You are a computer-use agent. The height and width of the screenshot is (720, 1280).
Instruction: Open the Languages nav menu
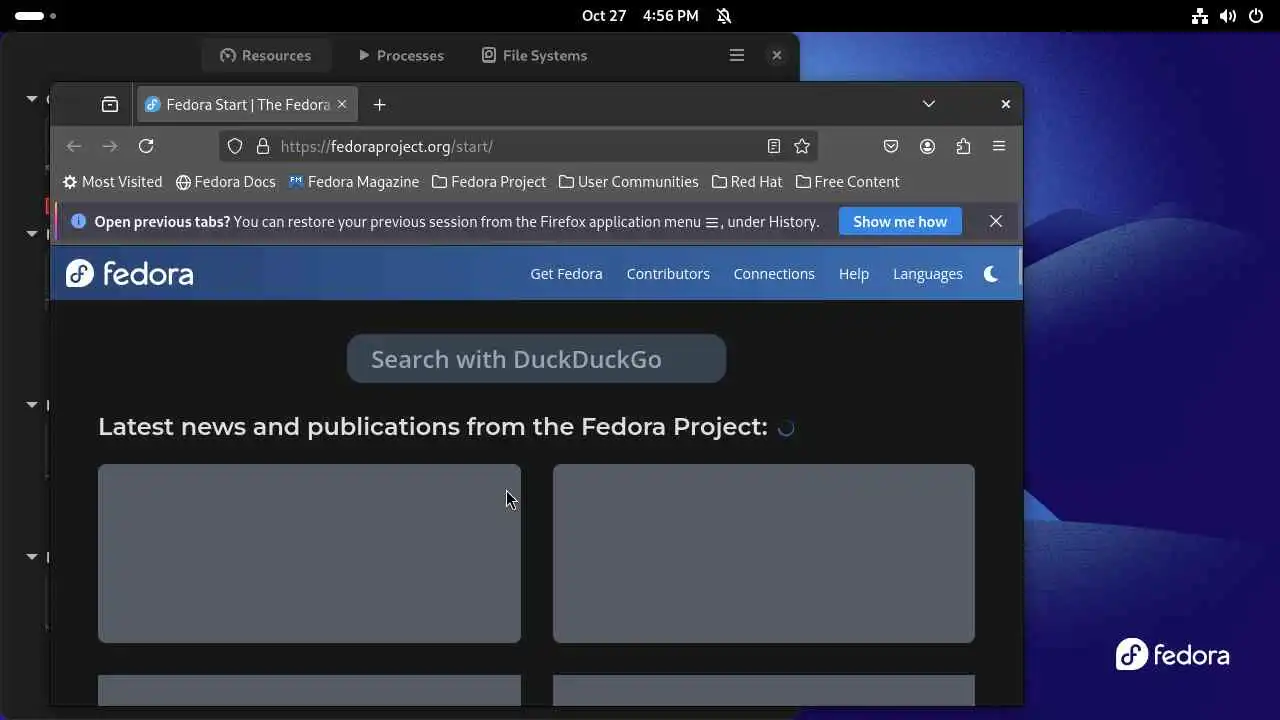point(928,274)
